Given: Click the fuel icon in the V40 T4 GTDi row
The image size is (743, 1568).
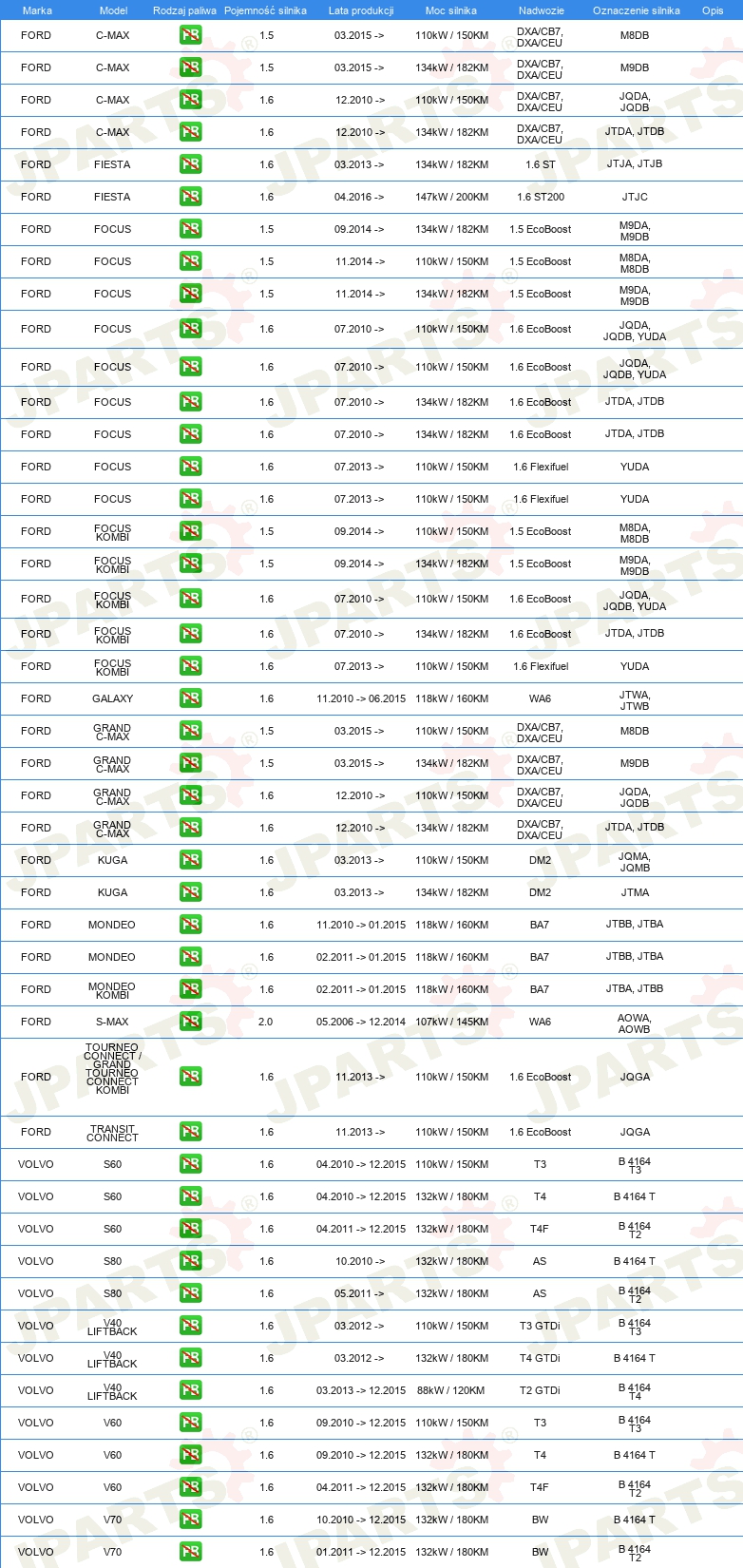Looking at the screenshot, I should (191, 1358).
